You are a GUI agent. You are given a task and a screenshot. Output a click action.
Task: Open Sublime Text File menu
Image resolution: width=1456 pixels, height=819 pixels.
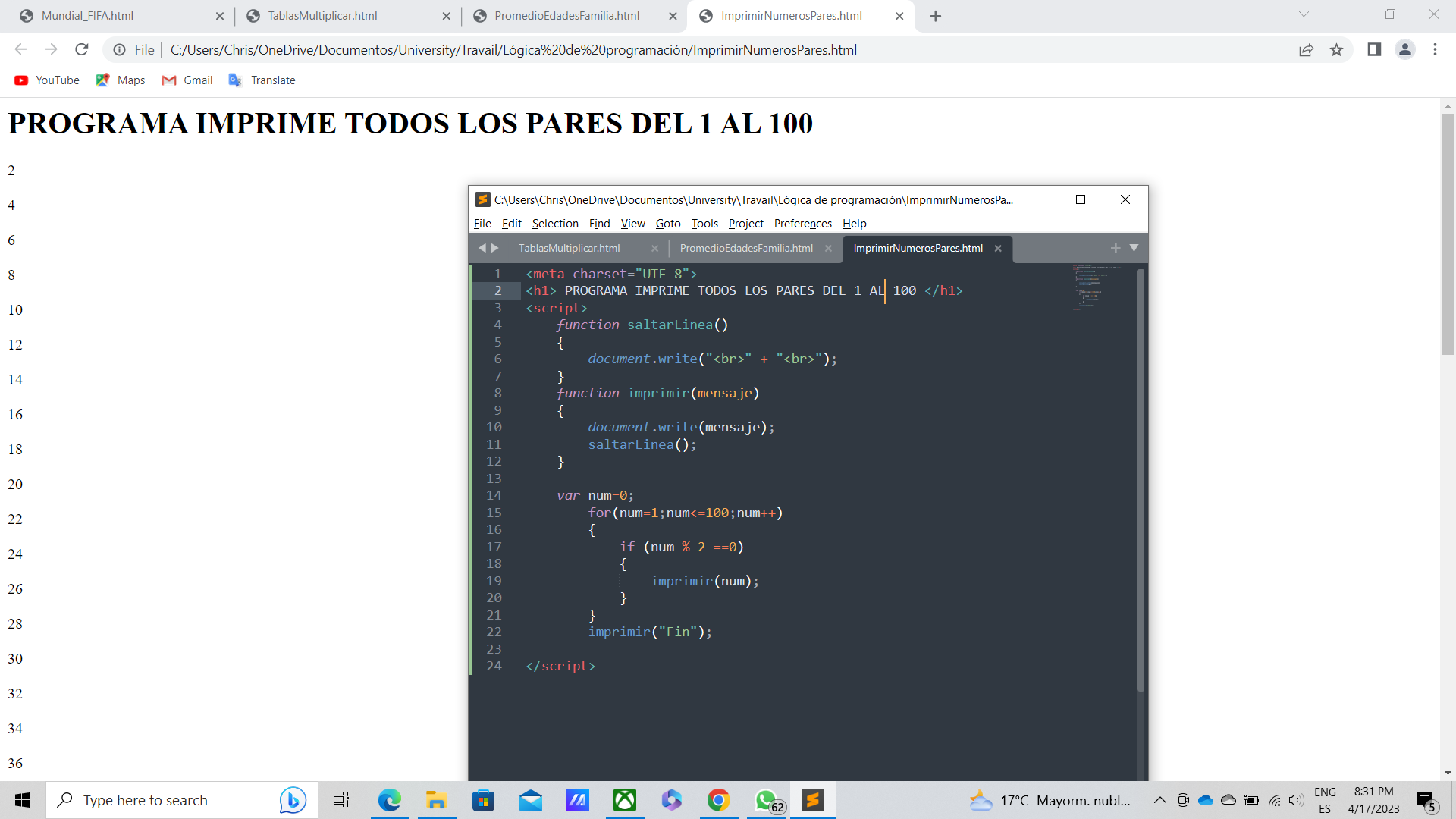482,224
